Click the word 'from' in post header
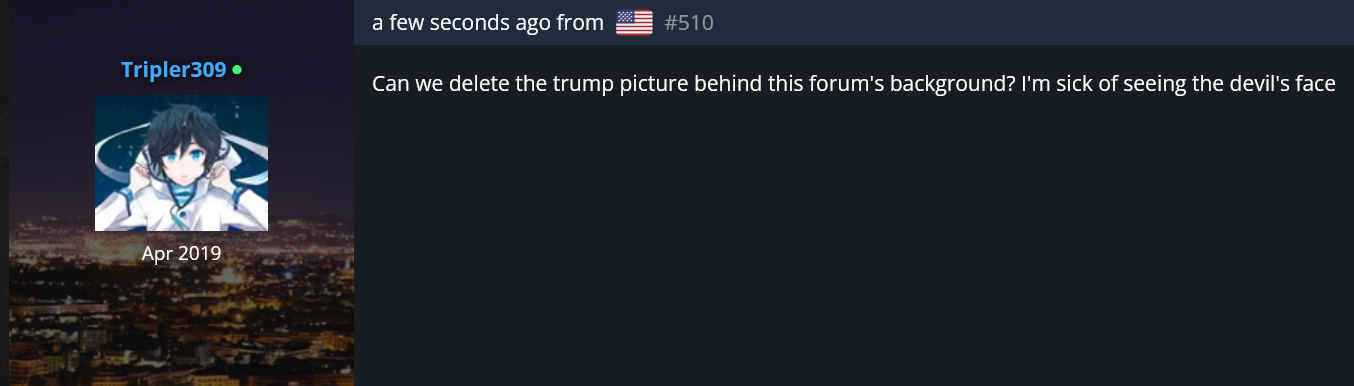Image resolution: width=1354 pixels, height=386 pixels. coord(585,22)
